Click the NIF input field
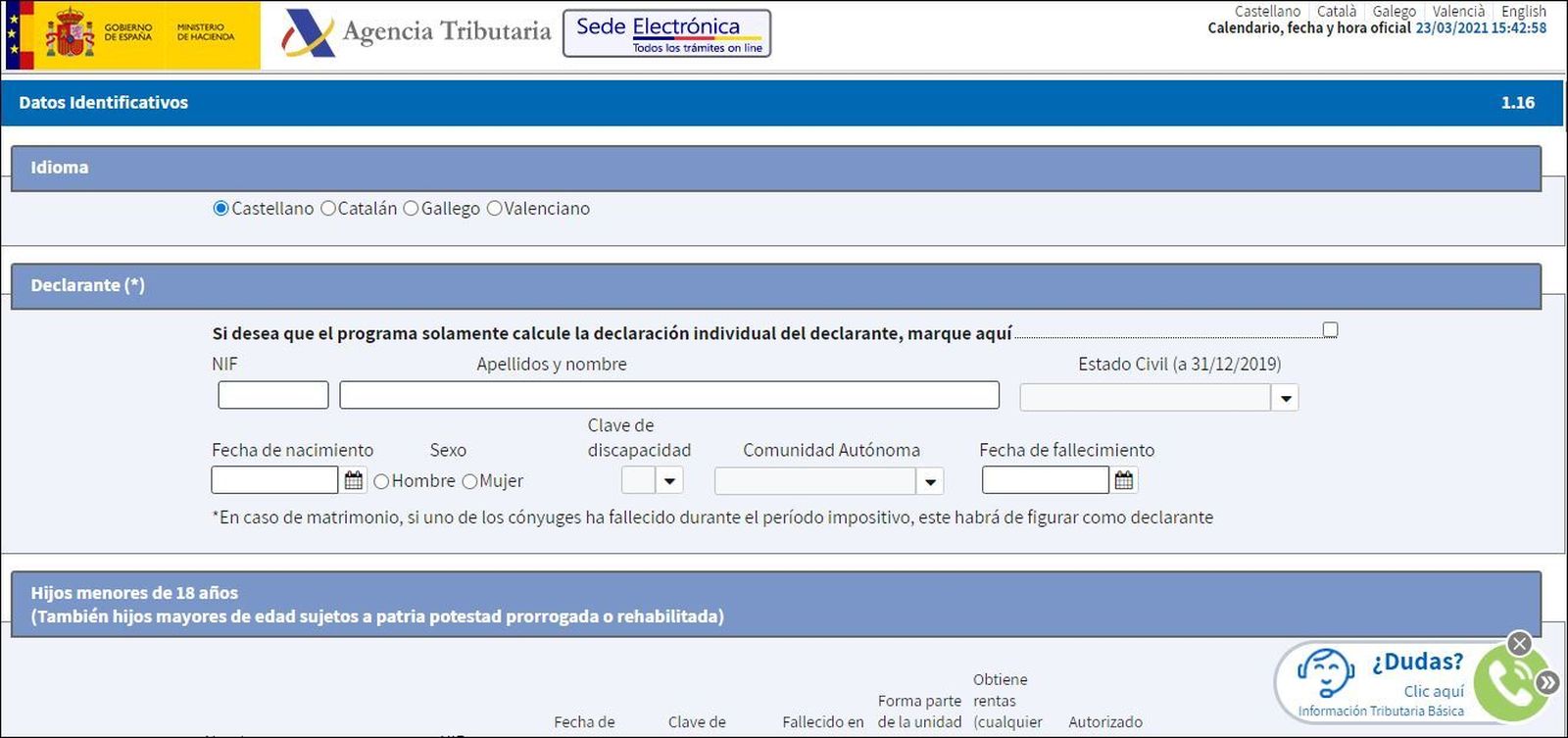 (273, 395)
